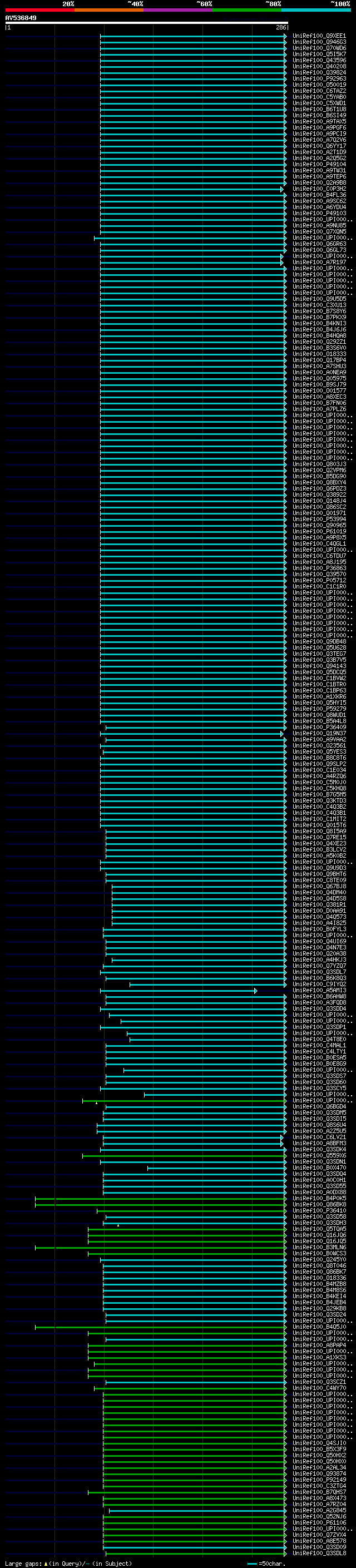The height and width of the screenshot is (1568, 356).
Task: Select hit UniRef100_C8TE09
Action: tap(319, 880)
